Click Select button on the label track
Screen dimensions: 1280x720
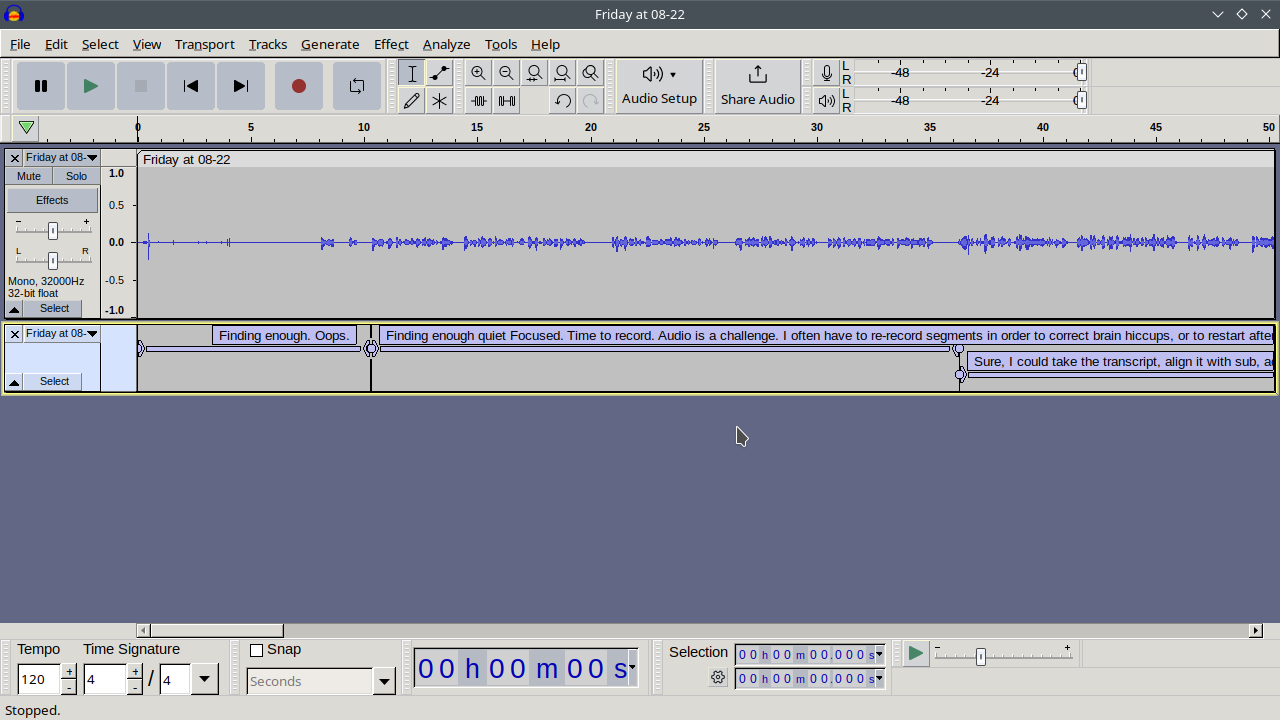coord(54,382)
